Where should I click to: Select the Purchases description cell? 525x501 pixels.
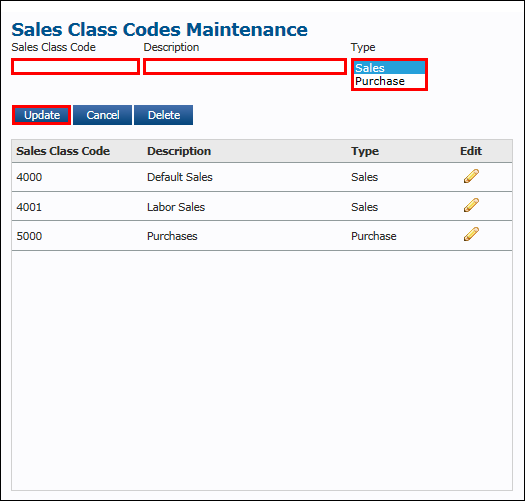coord(172,236)
